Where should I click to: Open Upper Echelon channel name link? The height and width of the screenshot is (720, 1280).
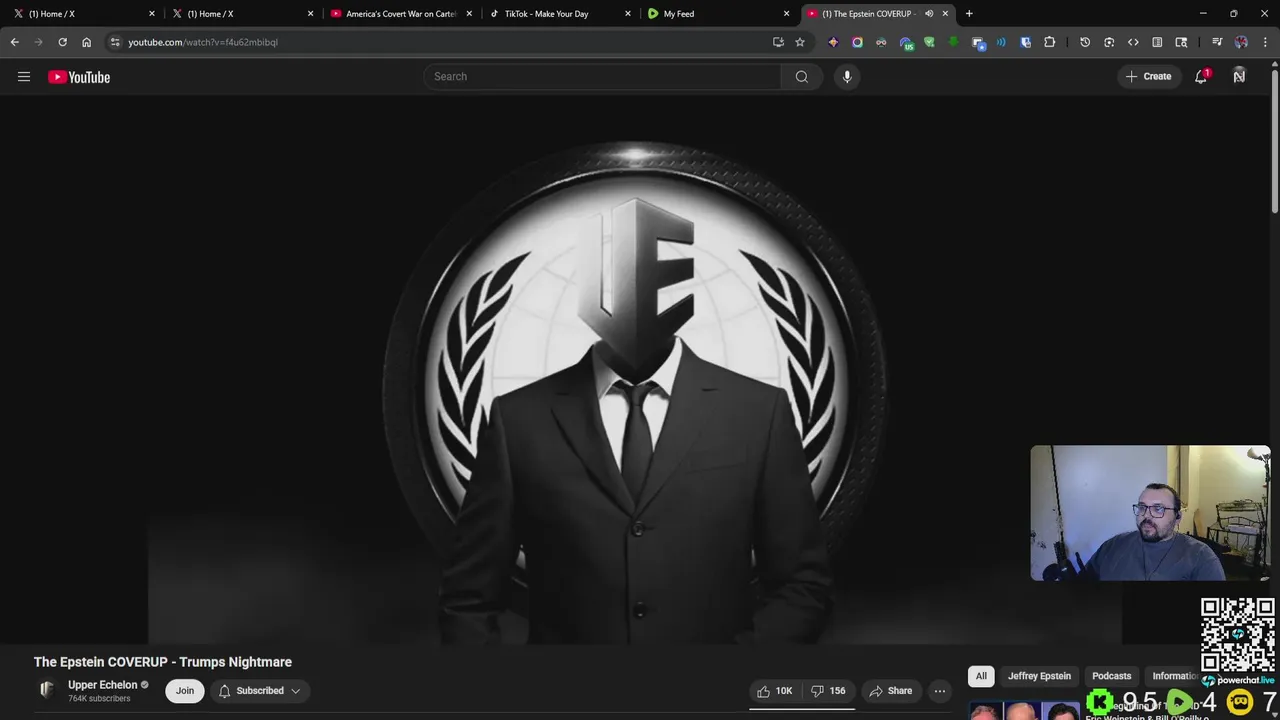102,685
